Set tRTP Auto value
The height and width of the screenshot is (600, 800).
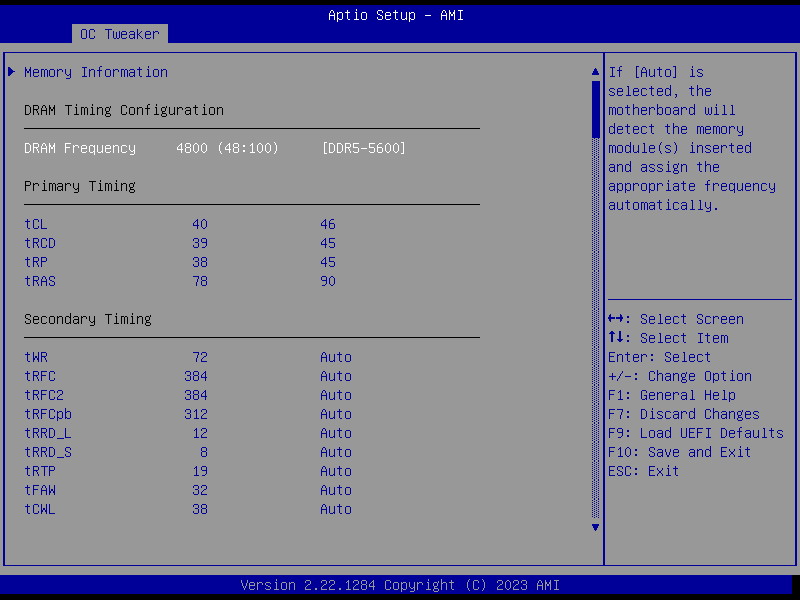(x=336, y=471)
